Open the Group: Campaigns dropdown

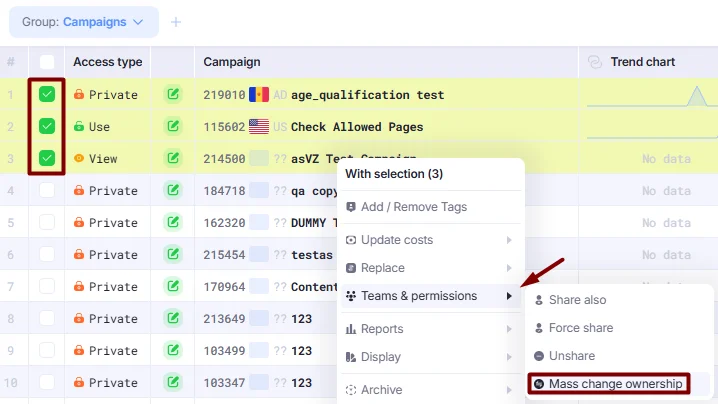point(84,22)
